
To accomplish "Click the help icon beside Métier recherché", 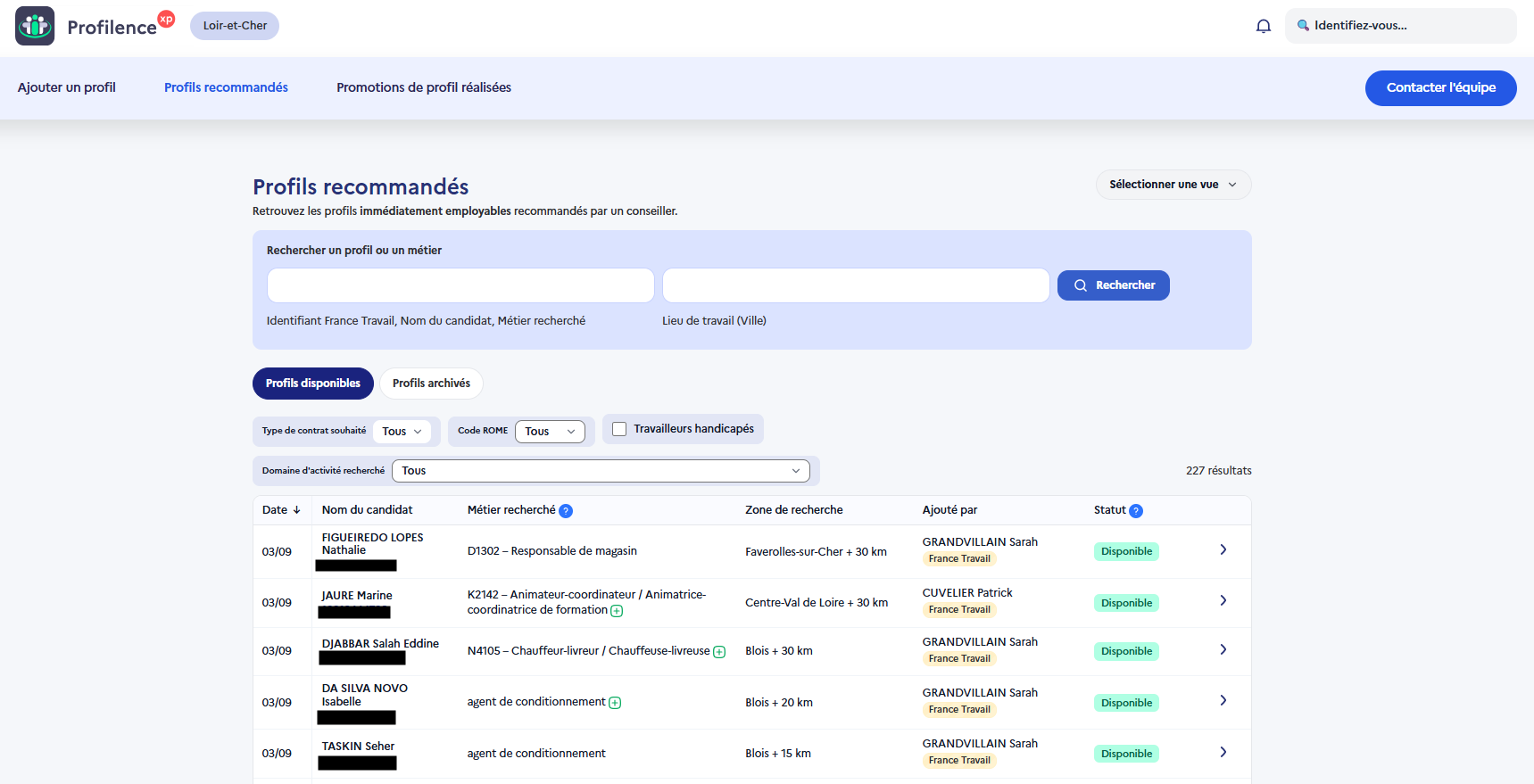I will click(x=566, y=511).
